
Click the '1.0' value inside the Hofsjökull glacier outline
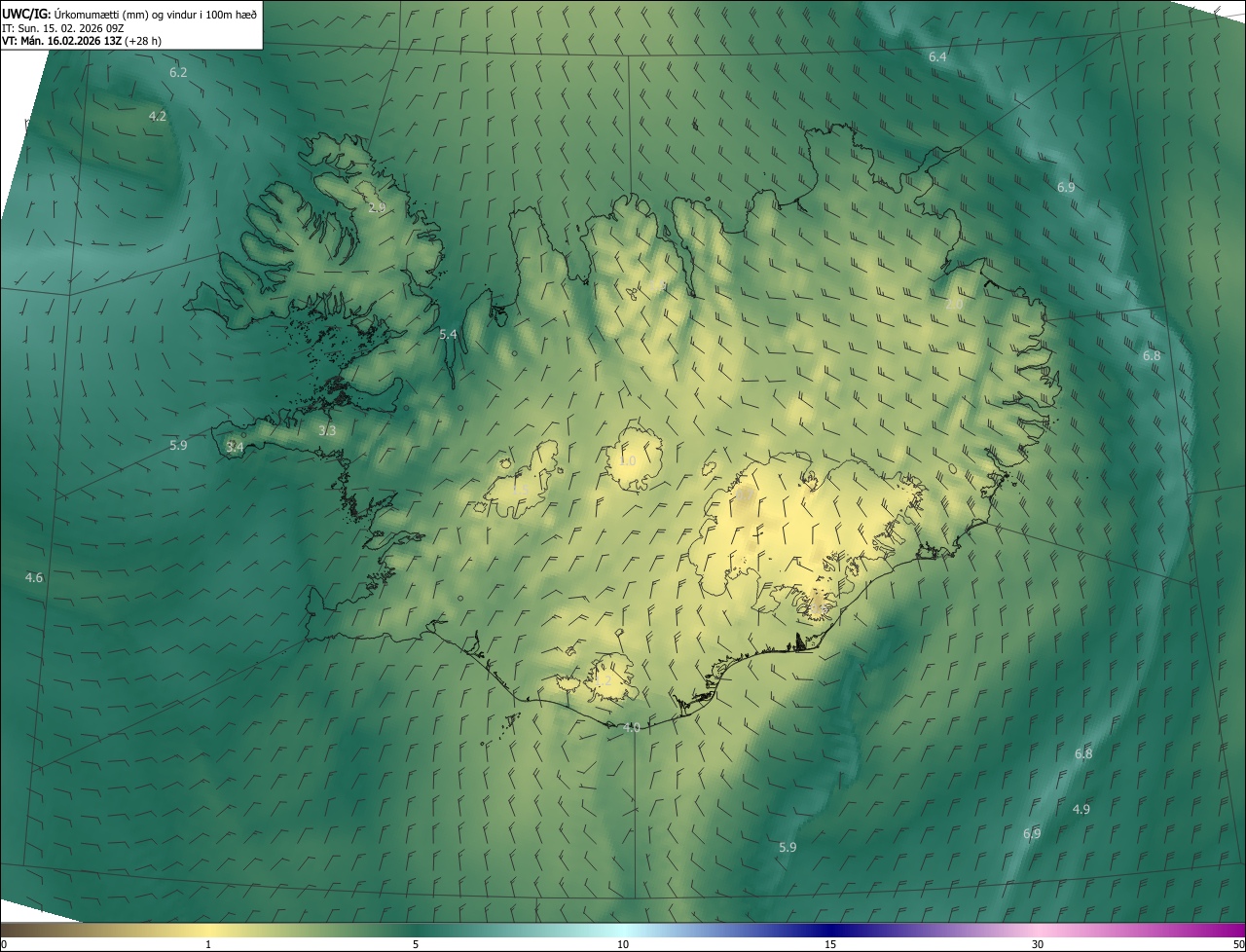627,460
